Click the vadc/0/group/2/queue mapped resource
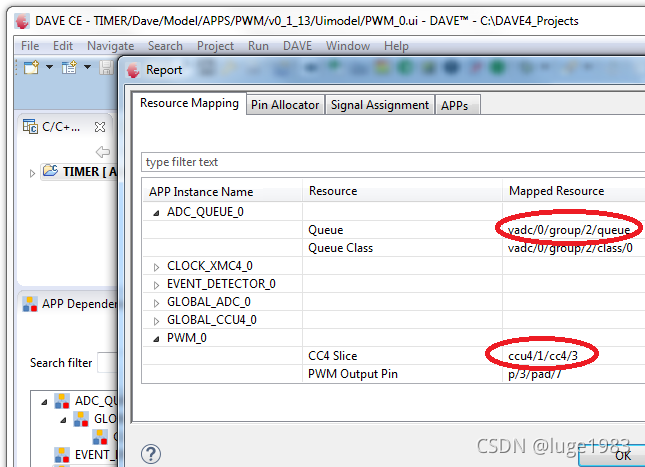Screen dimensions: 645x467 coord(569,230)
